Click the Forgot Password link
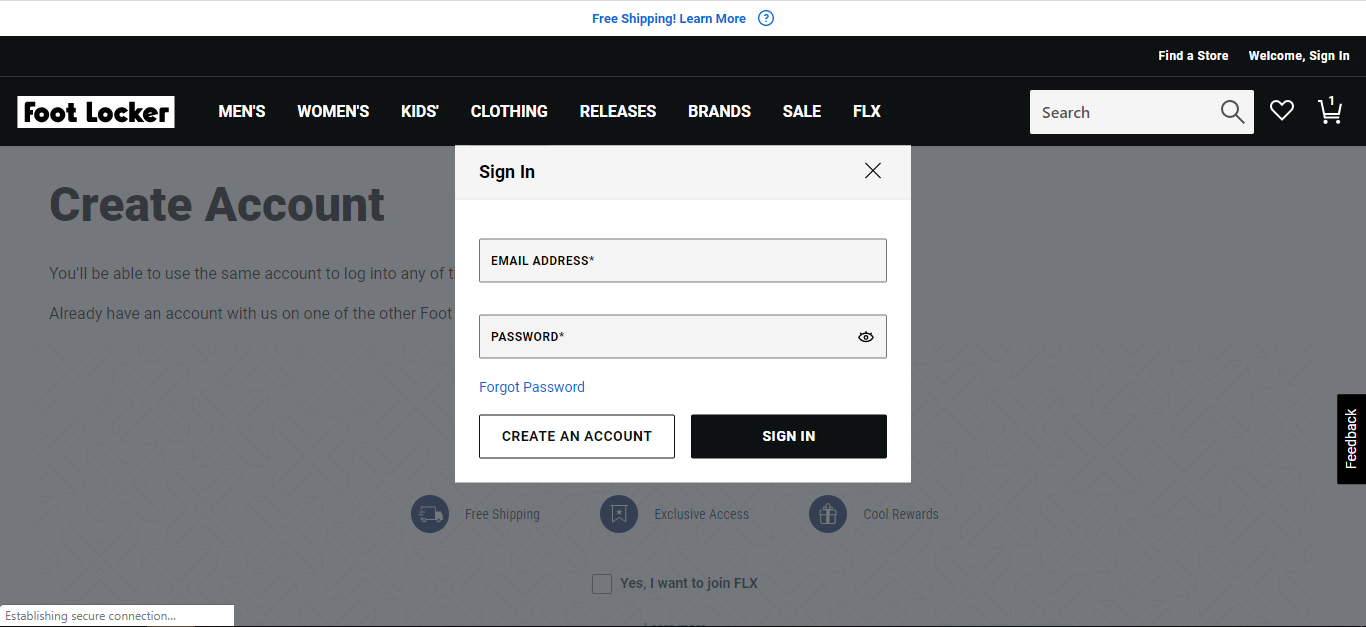The image size is (1366, 627). (x=532, y=387)
